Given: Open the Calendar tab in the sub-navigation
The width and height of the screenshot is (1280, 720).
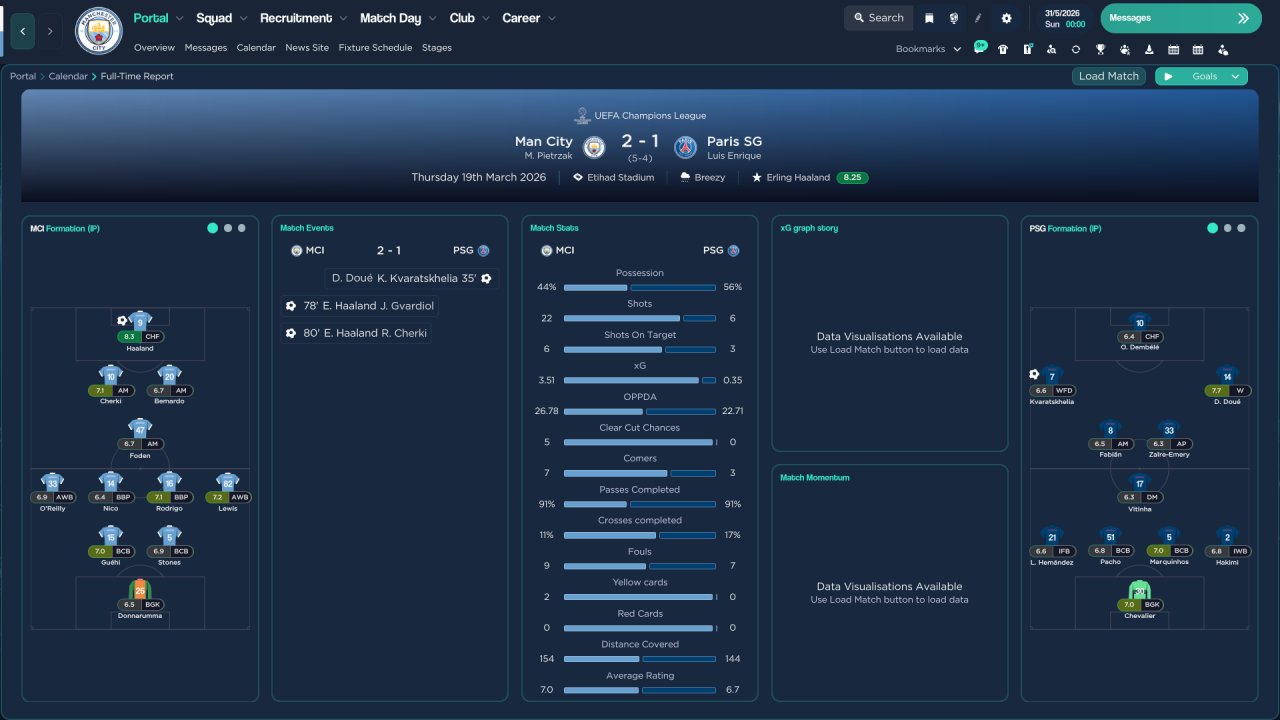Looking at the screenshot, I should [x=256, y=48].
